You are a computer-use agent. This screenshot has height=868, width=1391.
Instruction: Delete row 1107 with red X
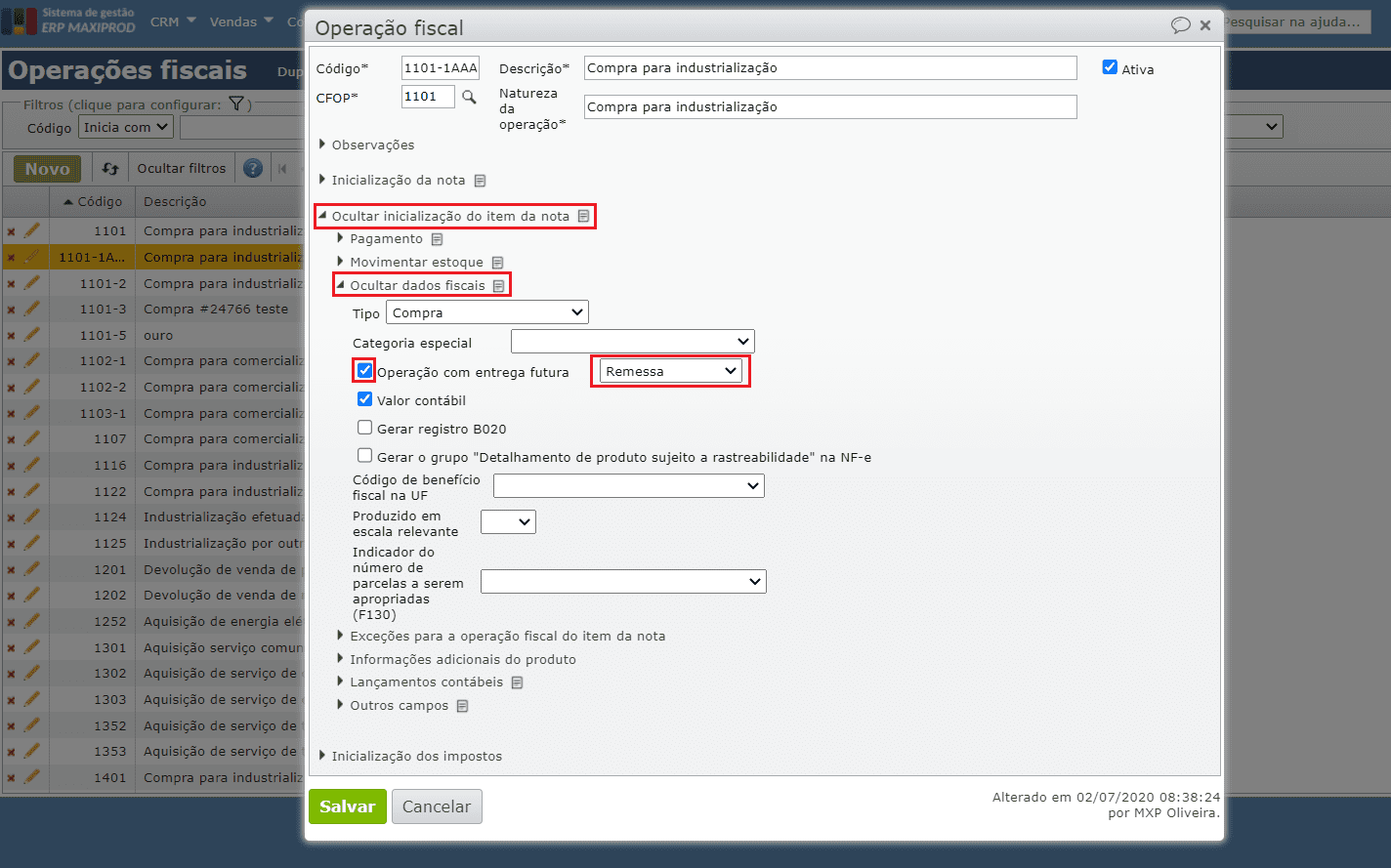[12, 439]
